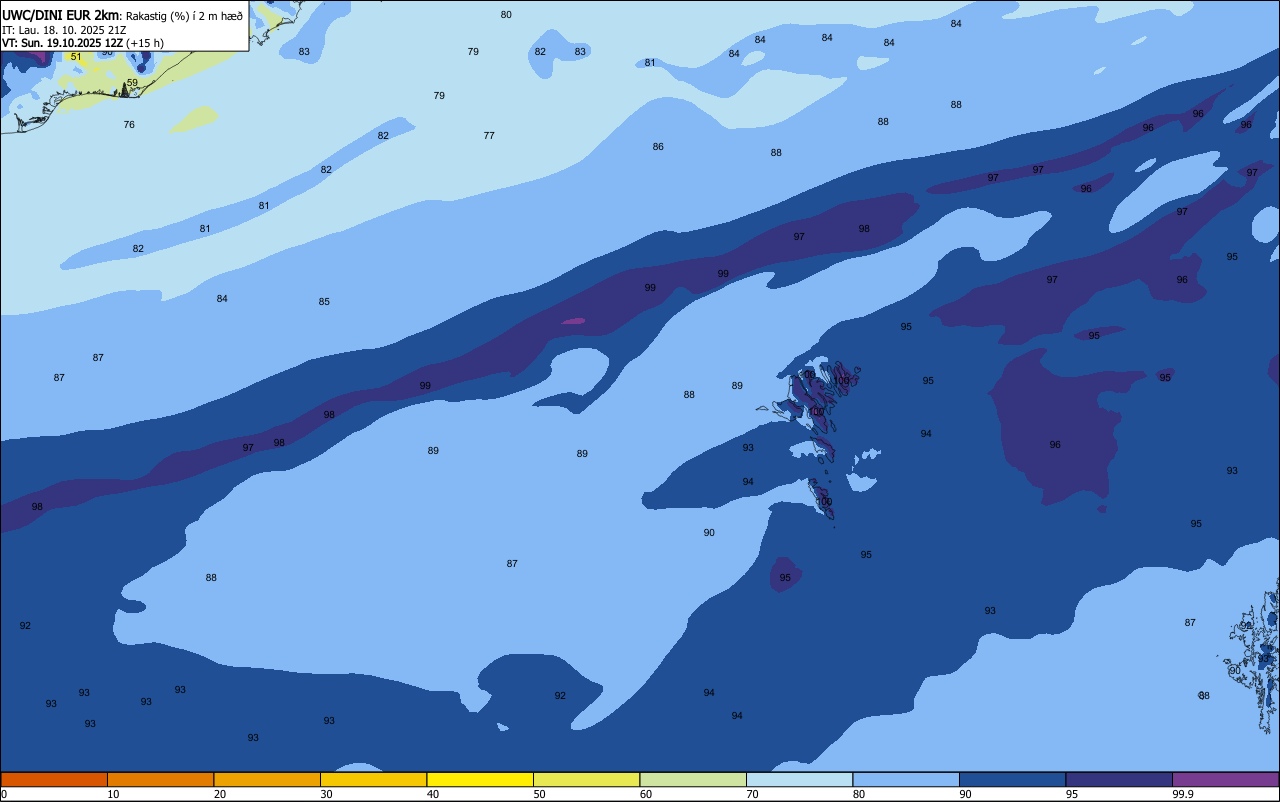Click the legend tick label '70'
This screenshot has width=1280, height=802.
pyautogui.click(x=752, y=794)
